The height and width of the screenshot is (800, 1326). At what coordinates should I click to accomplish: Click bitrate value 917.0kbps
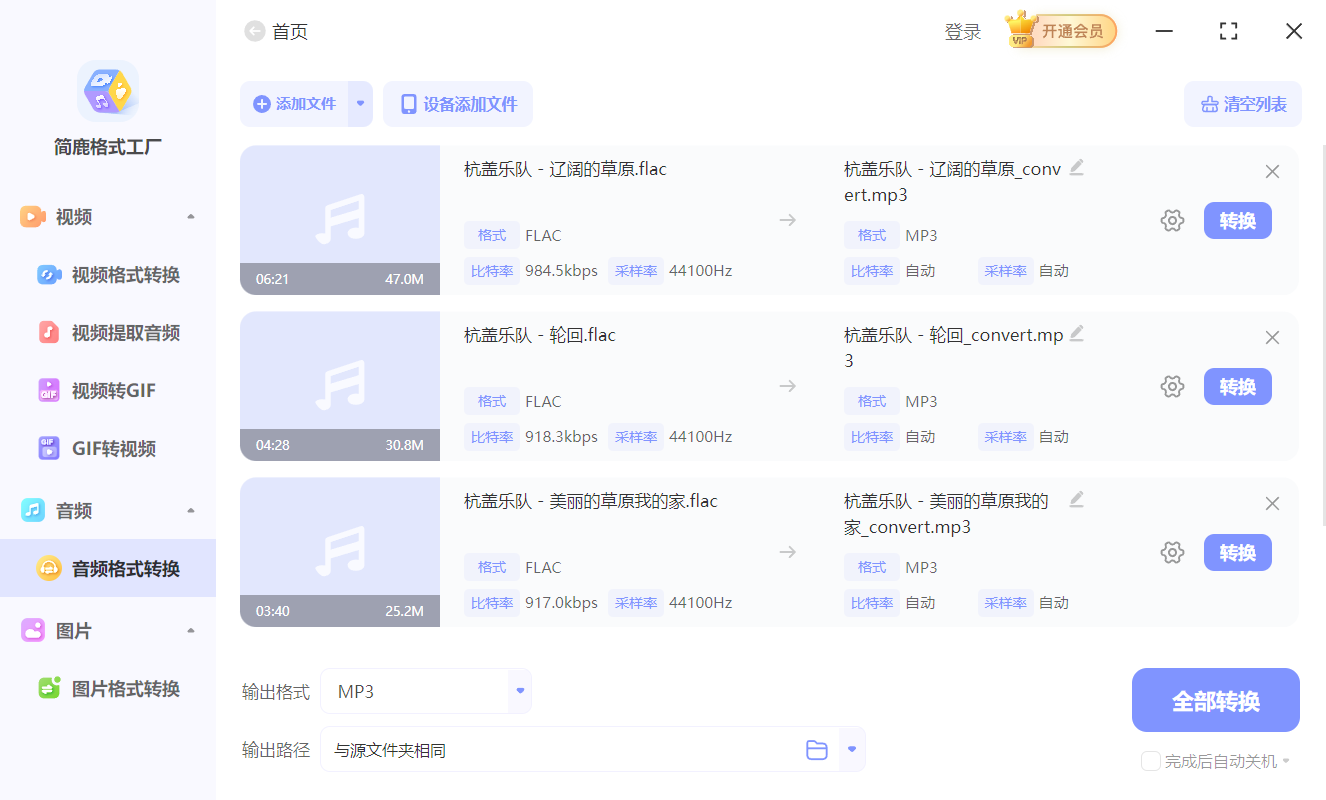pyautogui.click(x=561, y=603)
